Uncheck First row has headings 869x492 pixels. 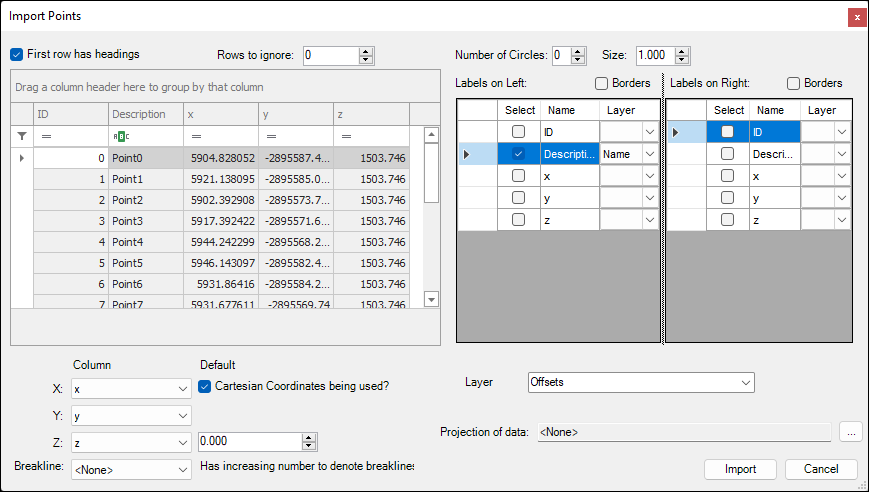(x=16, y=54)
